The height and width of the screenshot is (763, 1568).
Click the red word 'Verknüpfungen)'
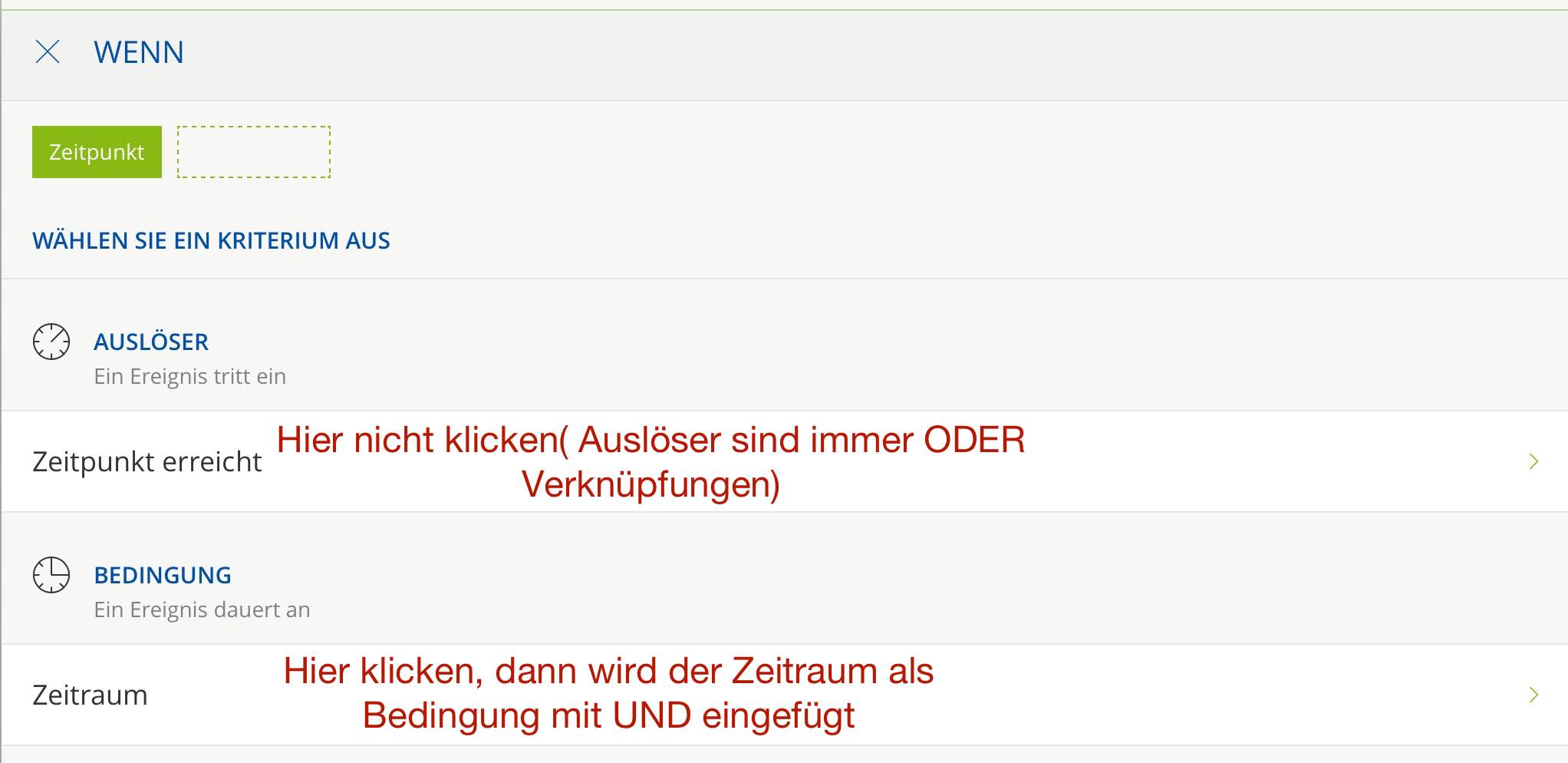[651, 485]
